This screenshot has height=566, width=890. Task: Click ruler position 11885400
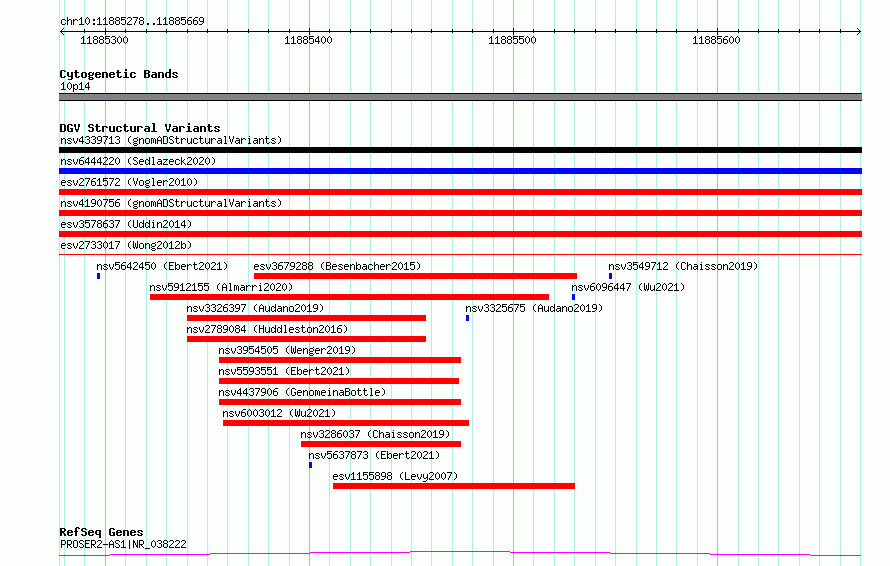click(x=308, y=40)
